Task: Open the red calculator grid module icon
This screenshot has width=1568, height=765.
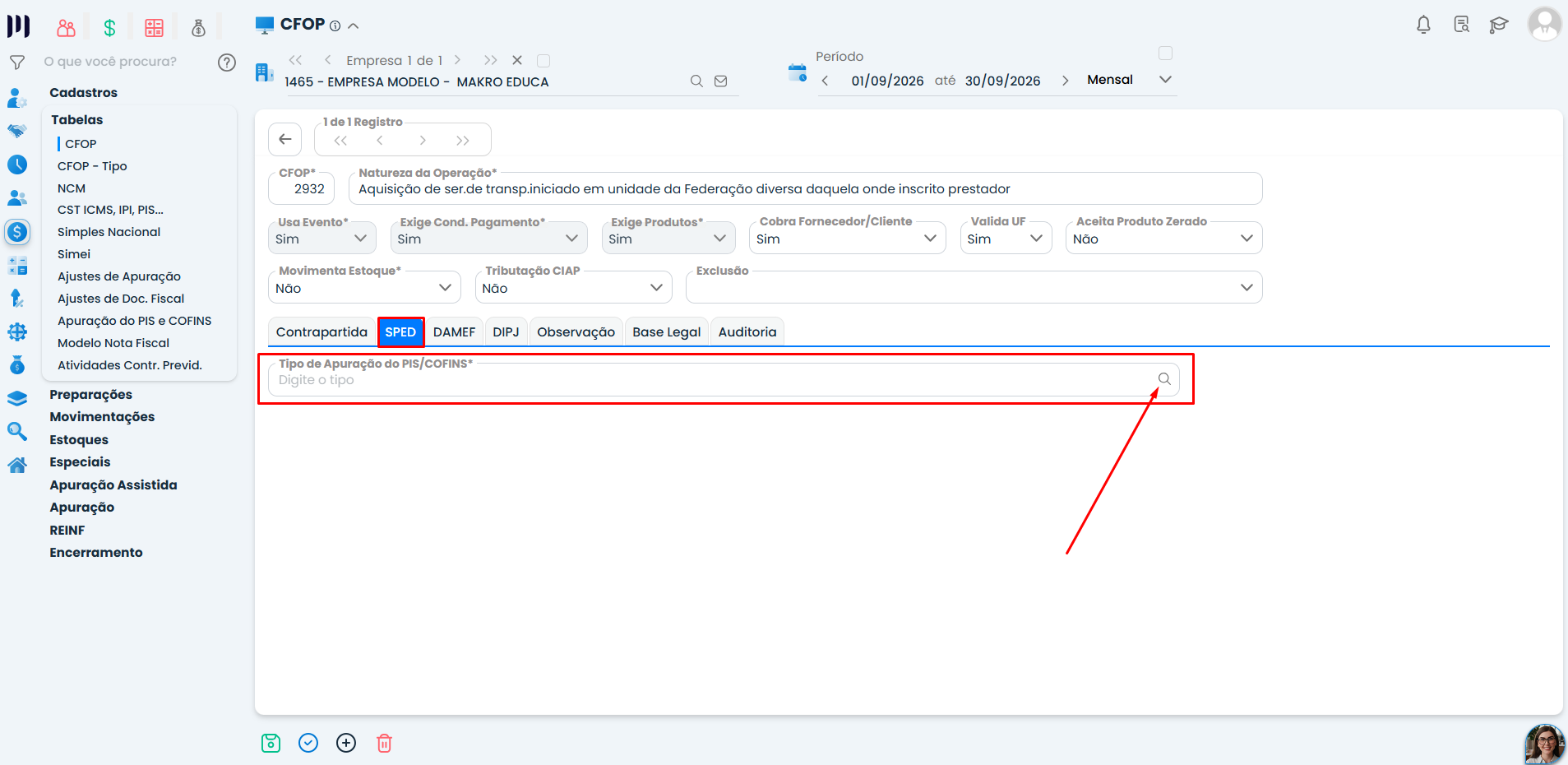Action: click(154, 28)
